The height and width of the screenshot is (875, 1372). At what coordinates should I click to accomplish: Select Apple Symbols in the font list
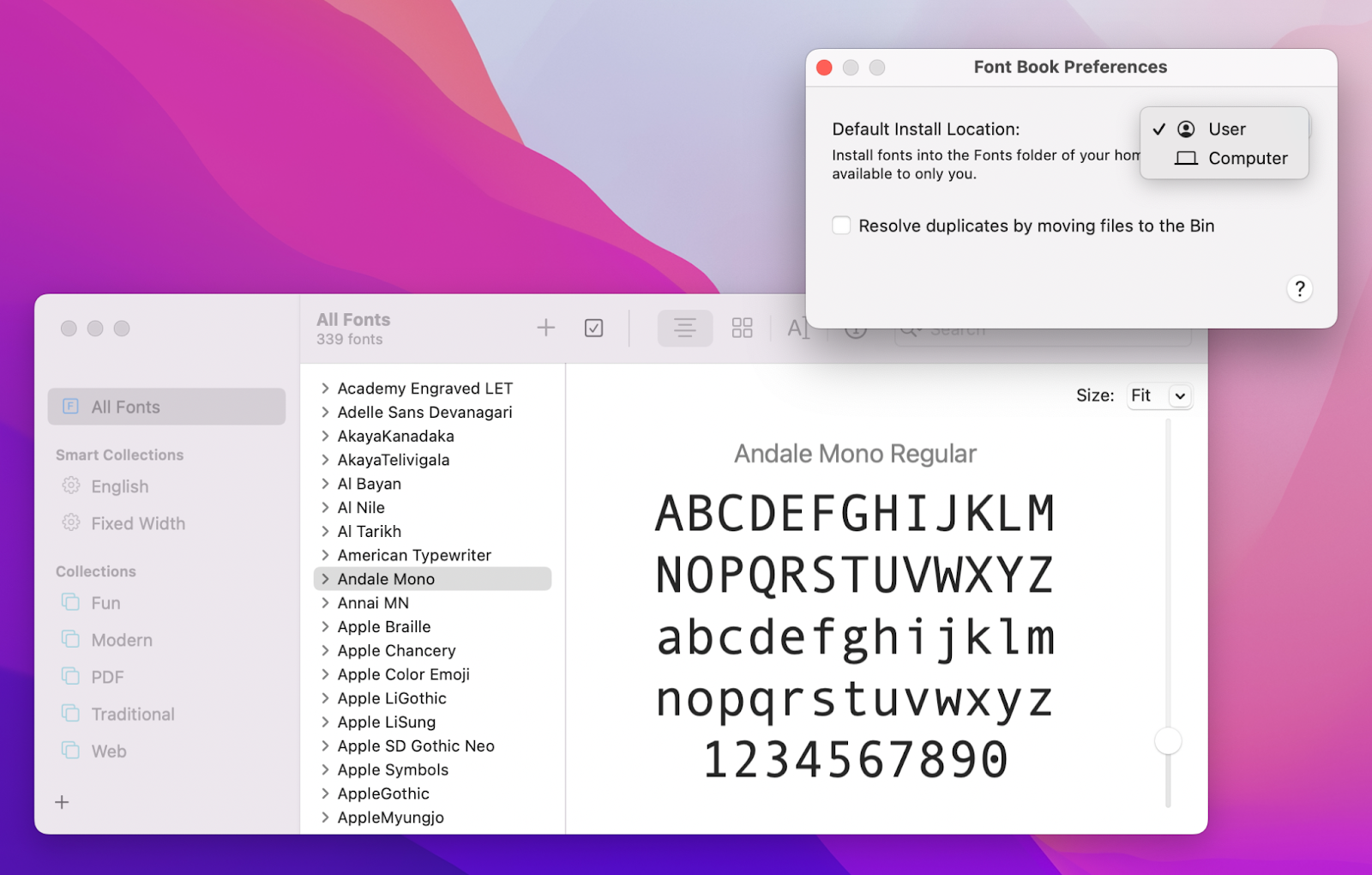pos(393,770)
